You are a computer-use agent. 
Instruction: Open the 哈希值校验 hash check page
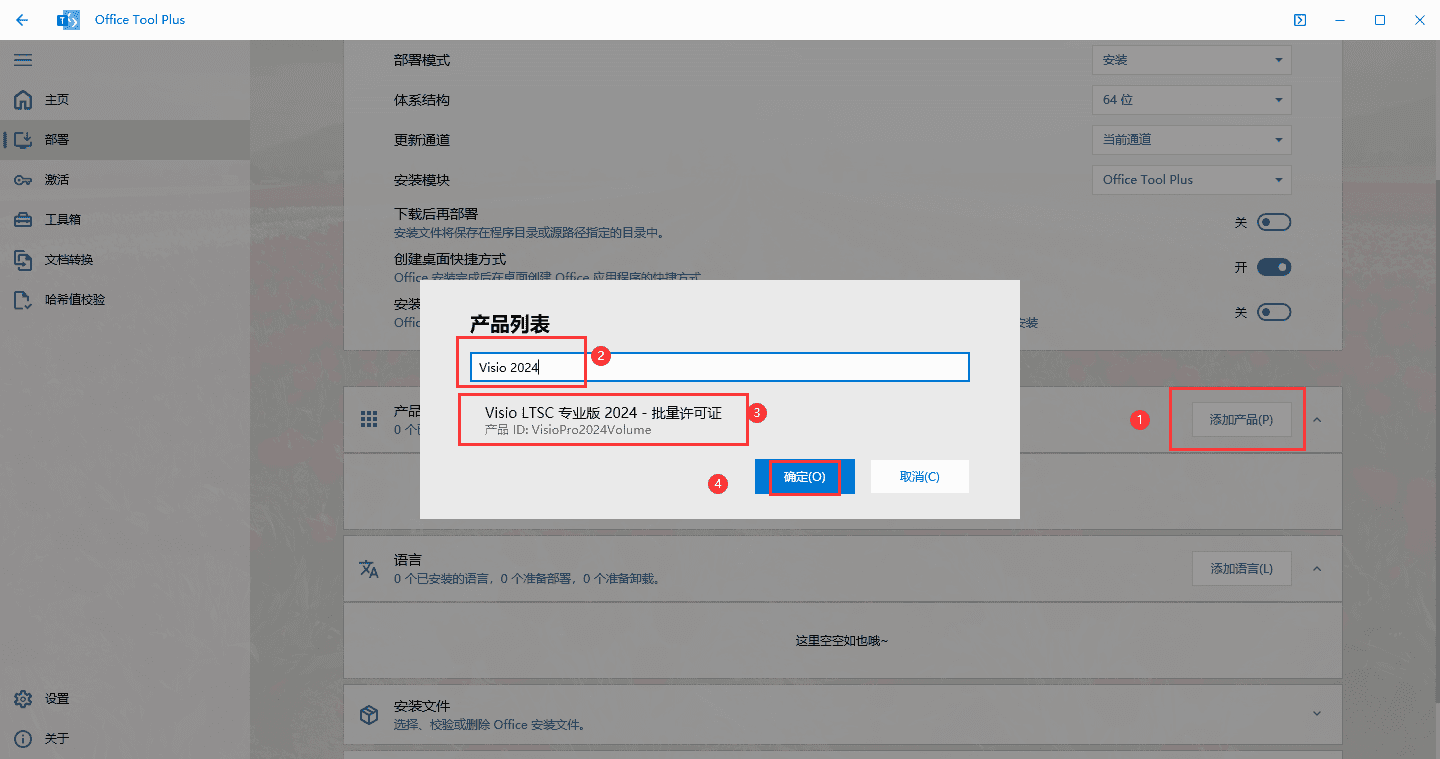[x=124, y=300]
